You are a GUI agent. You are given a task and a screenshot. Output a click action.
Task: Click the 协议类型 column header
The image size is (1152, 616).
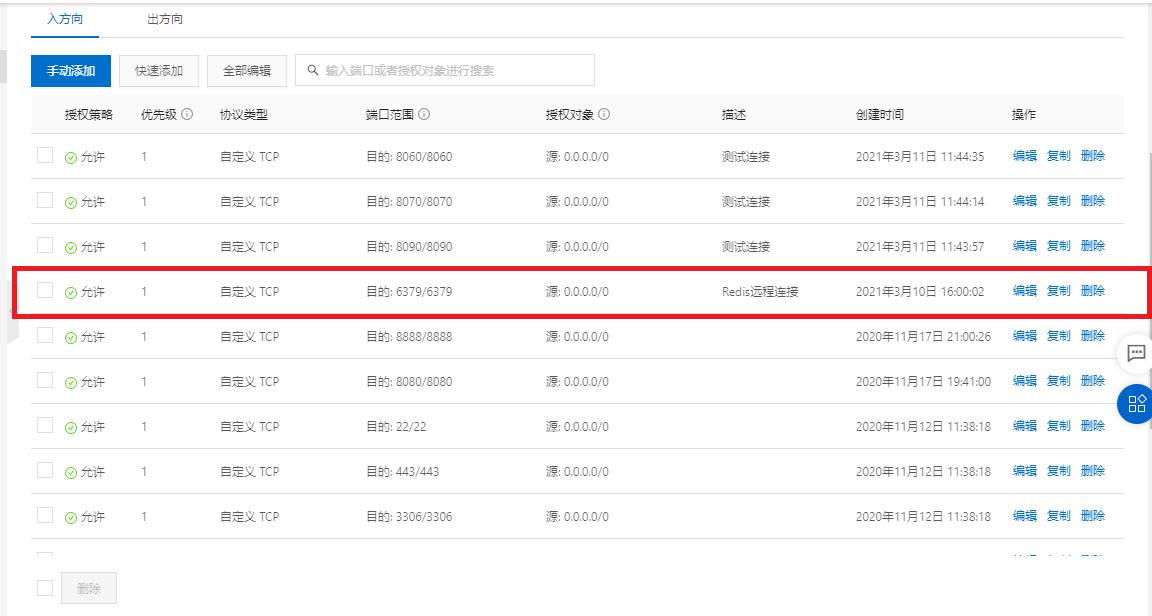(244, 115)
